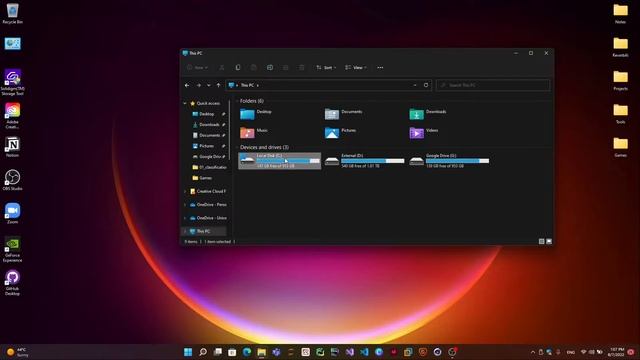Click the Delete trash icon in toolbar

(302, 68)
